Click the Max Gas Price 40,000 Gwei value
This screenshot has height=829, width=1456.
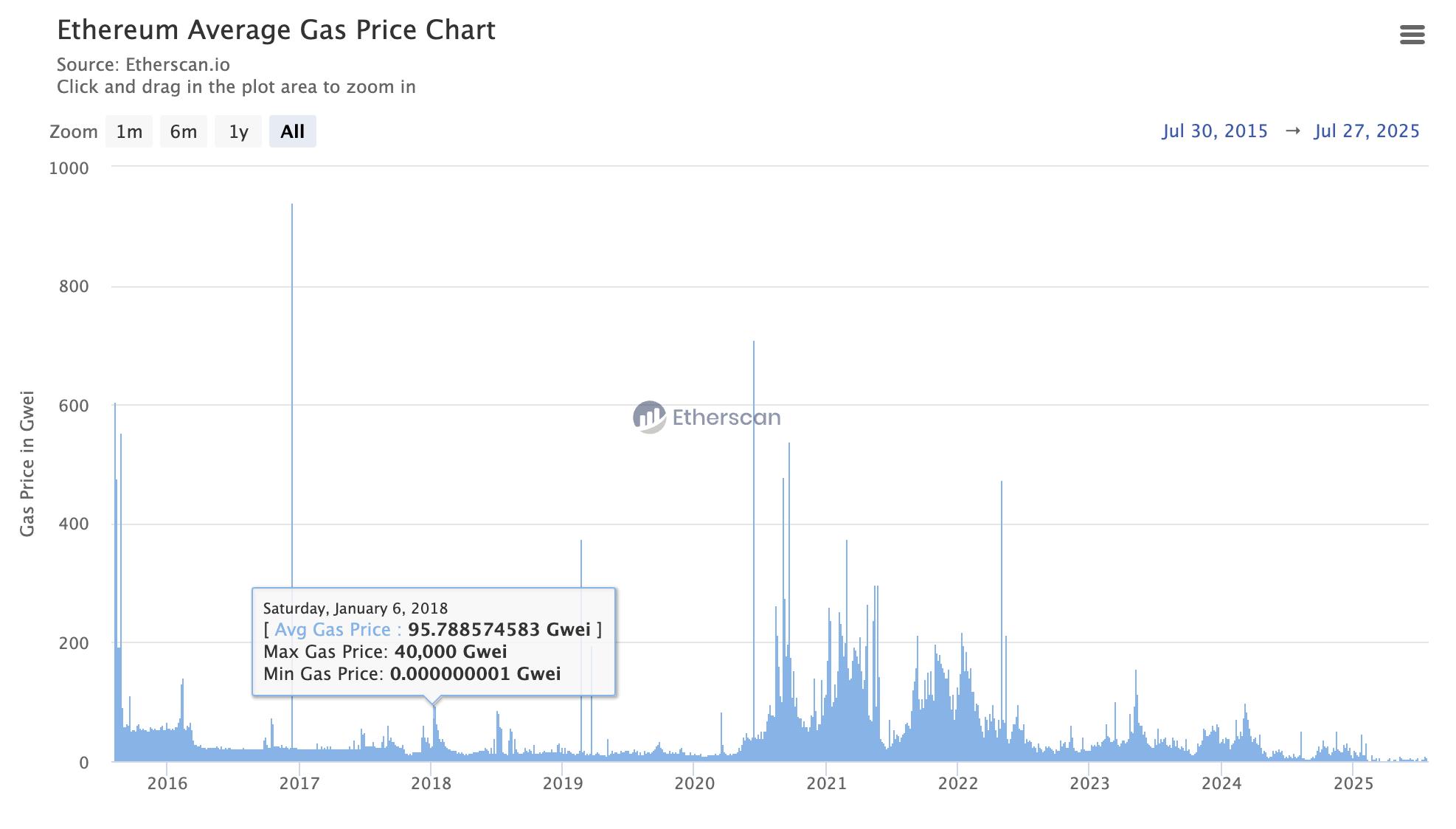[x=450, y=652]
